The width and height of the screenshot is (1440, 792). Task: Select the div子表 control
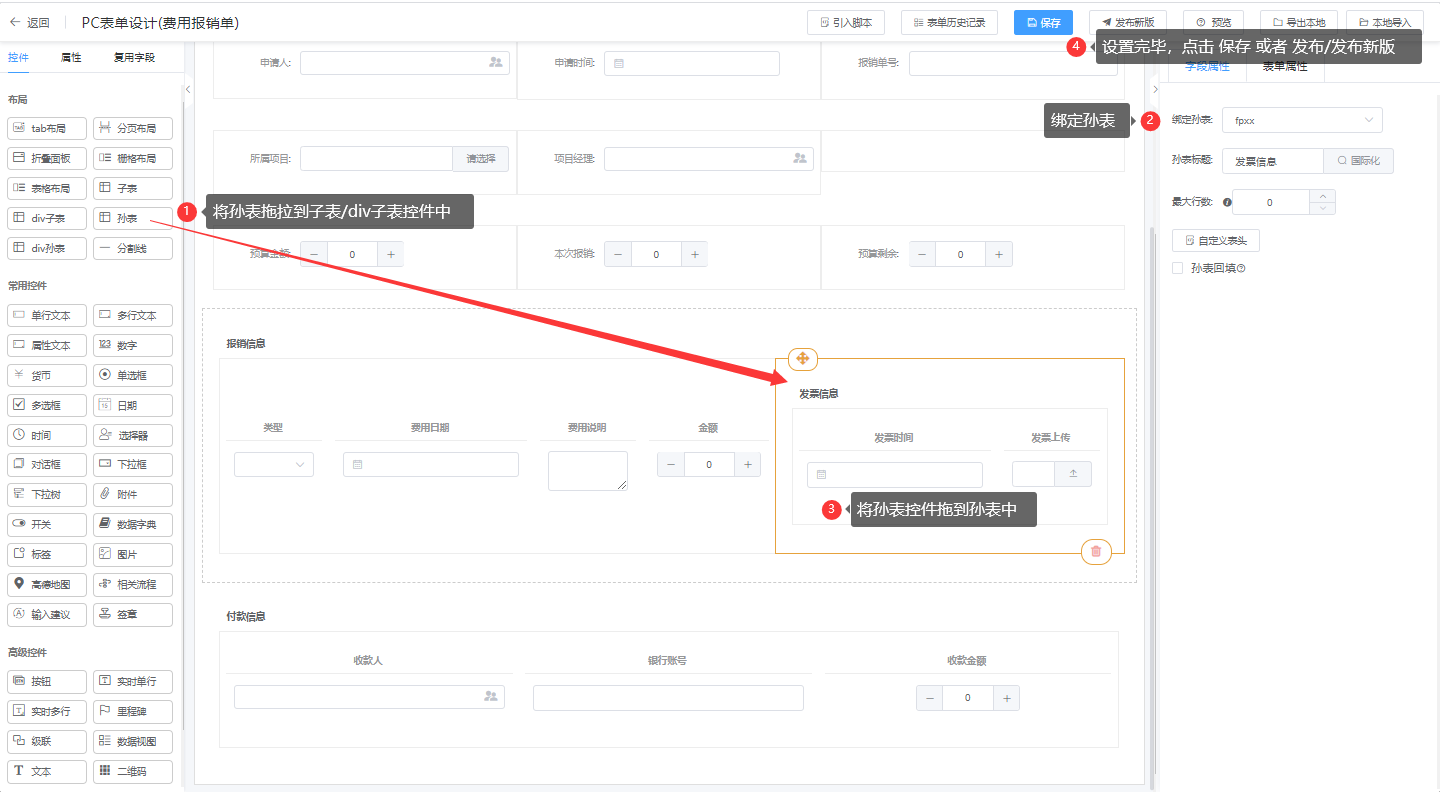[x=47, y=218]
